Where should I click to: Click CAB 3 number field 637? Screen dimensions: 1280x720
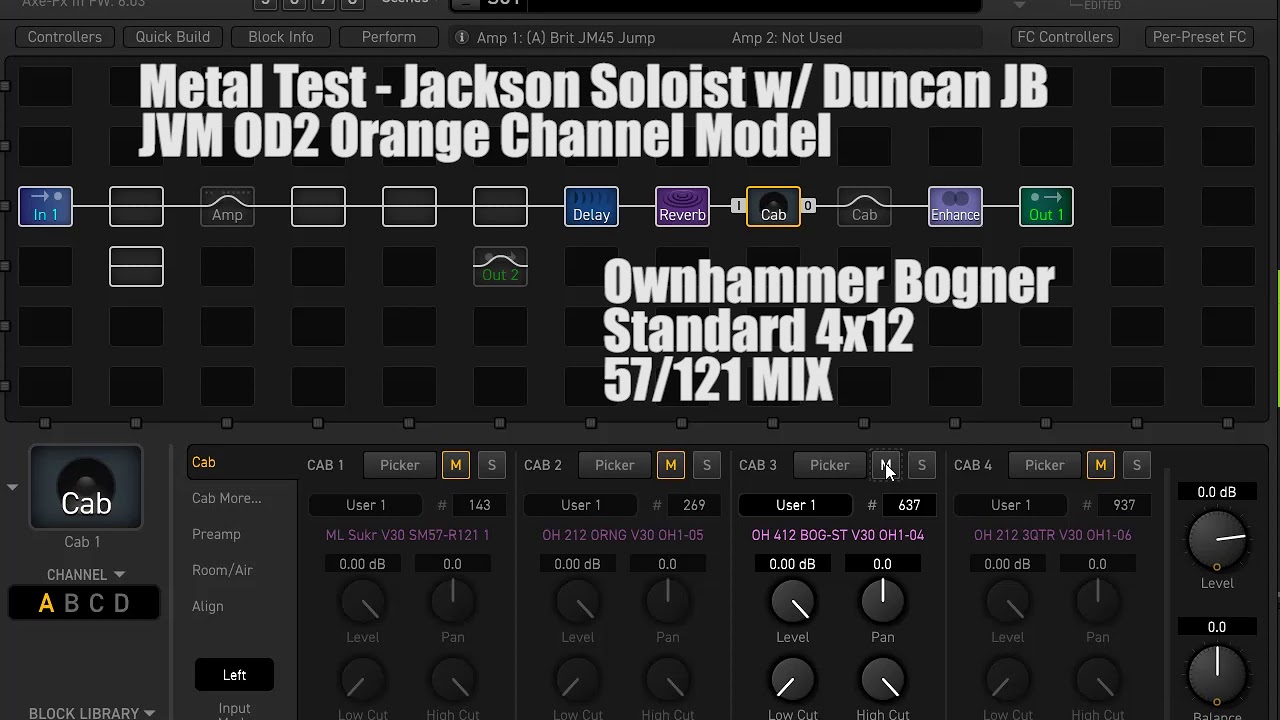909,505
